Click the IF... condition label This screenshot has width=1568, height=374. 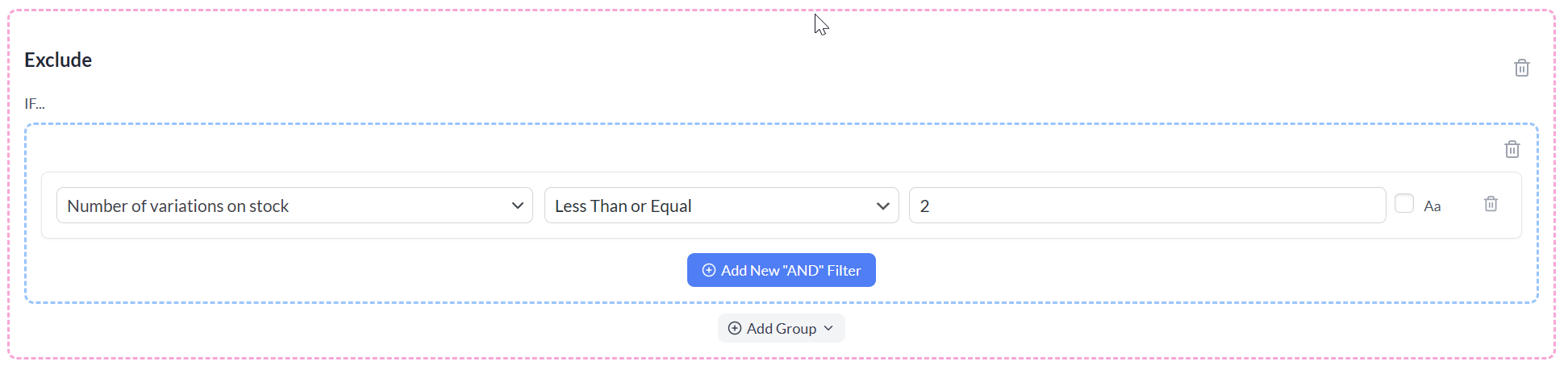[x=35, y=104]
